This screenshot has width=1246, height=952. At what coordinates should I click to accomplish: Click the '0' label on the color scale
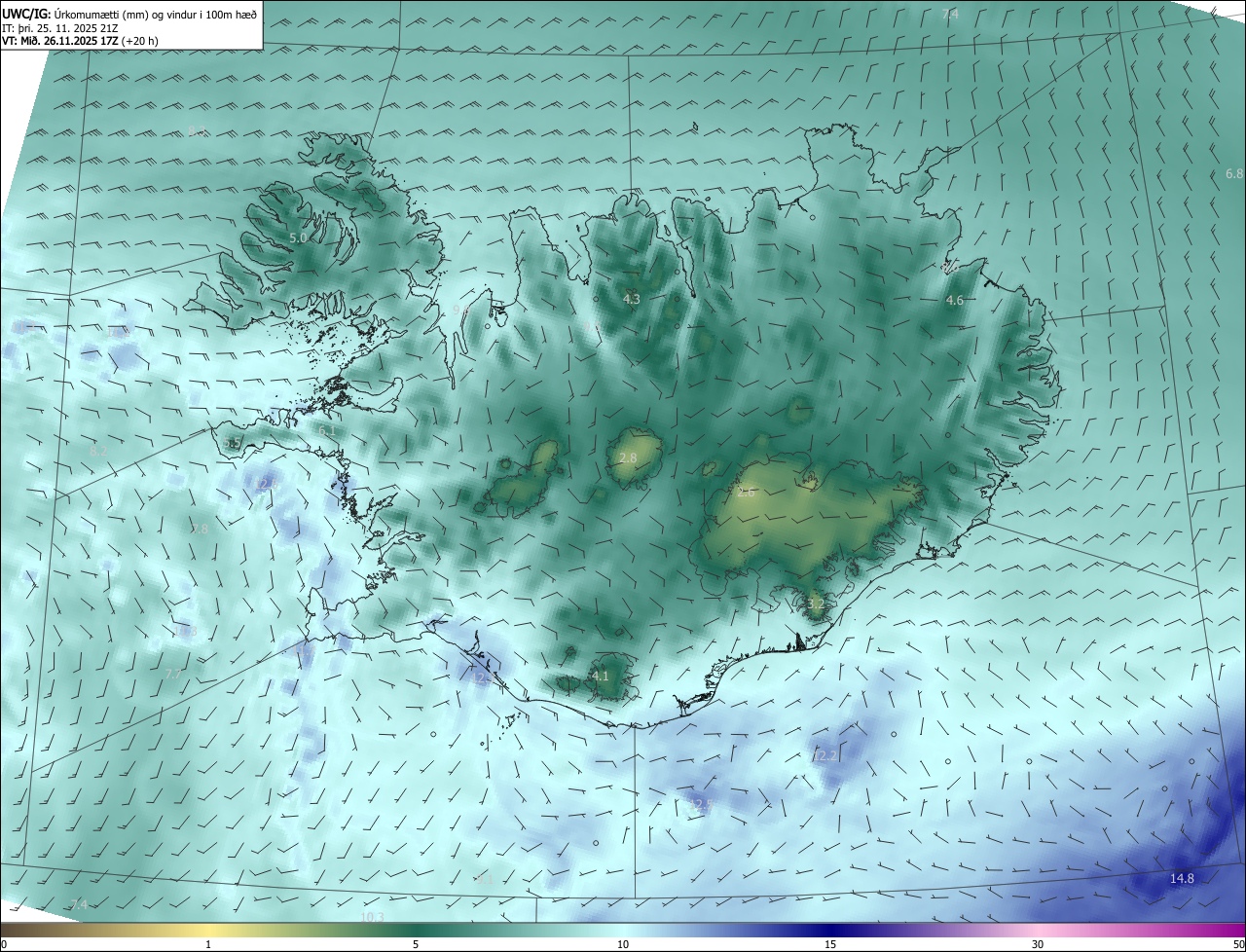pyautogui.click(x=3, y=944)
